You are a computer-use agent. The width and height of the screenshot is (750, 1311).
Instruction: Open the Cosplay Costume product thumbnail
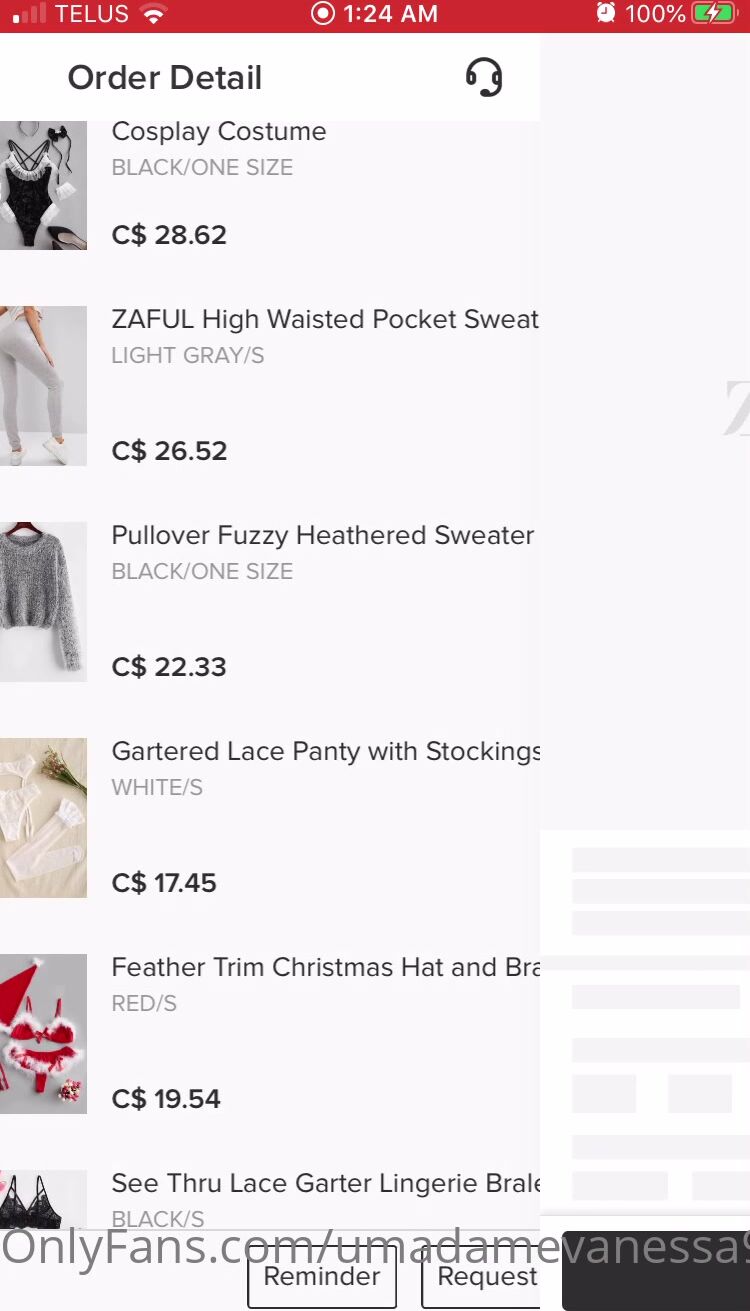point(43,185)
